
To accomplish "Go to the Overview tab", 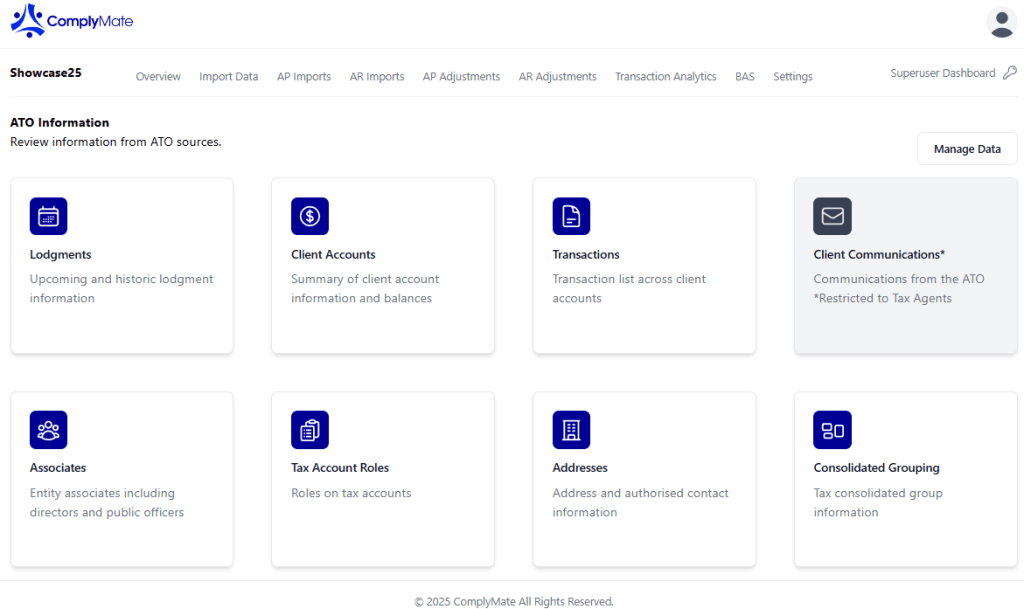I will (x=158, y=77).
